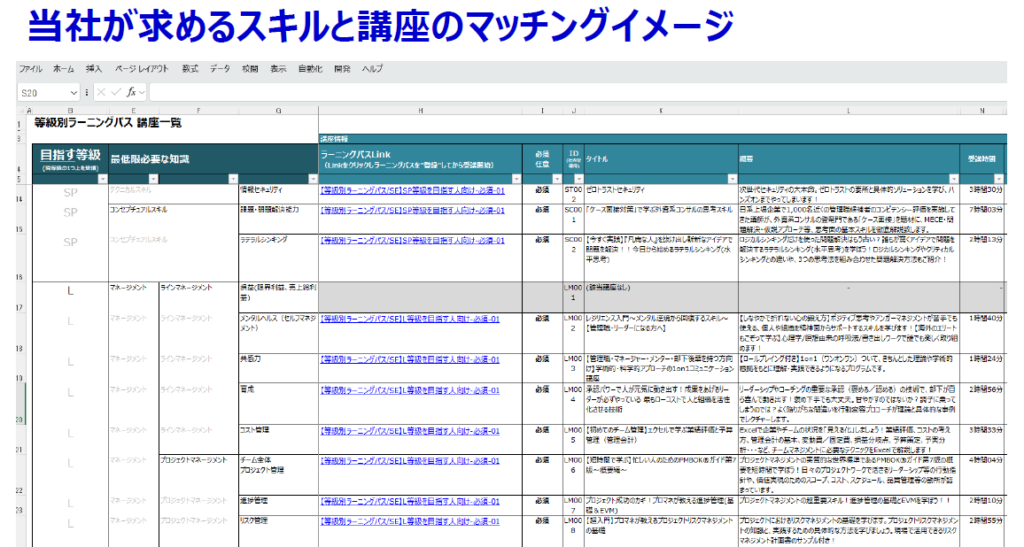Select the cell (該当講座なし)
This screenshot has height=547, width=1024.
[661, 297]
